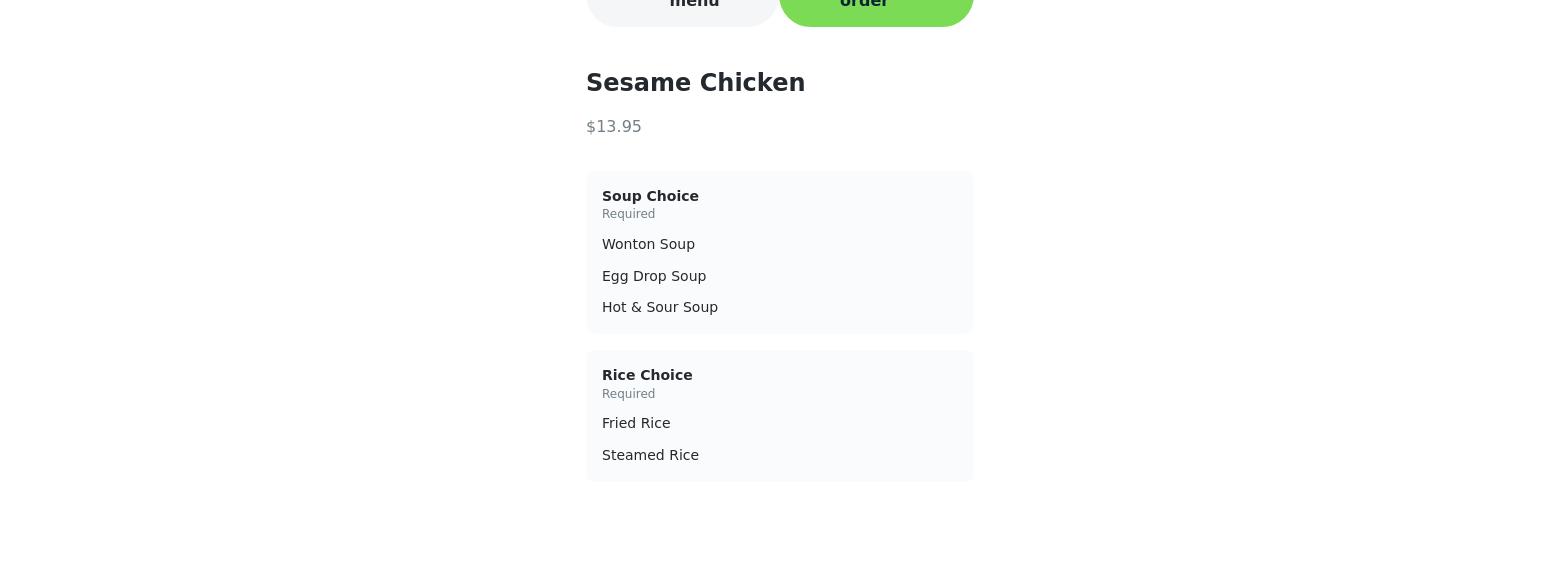
Task: Choose the Egg Drop Soup option
Action: (654, 276)
